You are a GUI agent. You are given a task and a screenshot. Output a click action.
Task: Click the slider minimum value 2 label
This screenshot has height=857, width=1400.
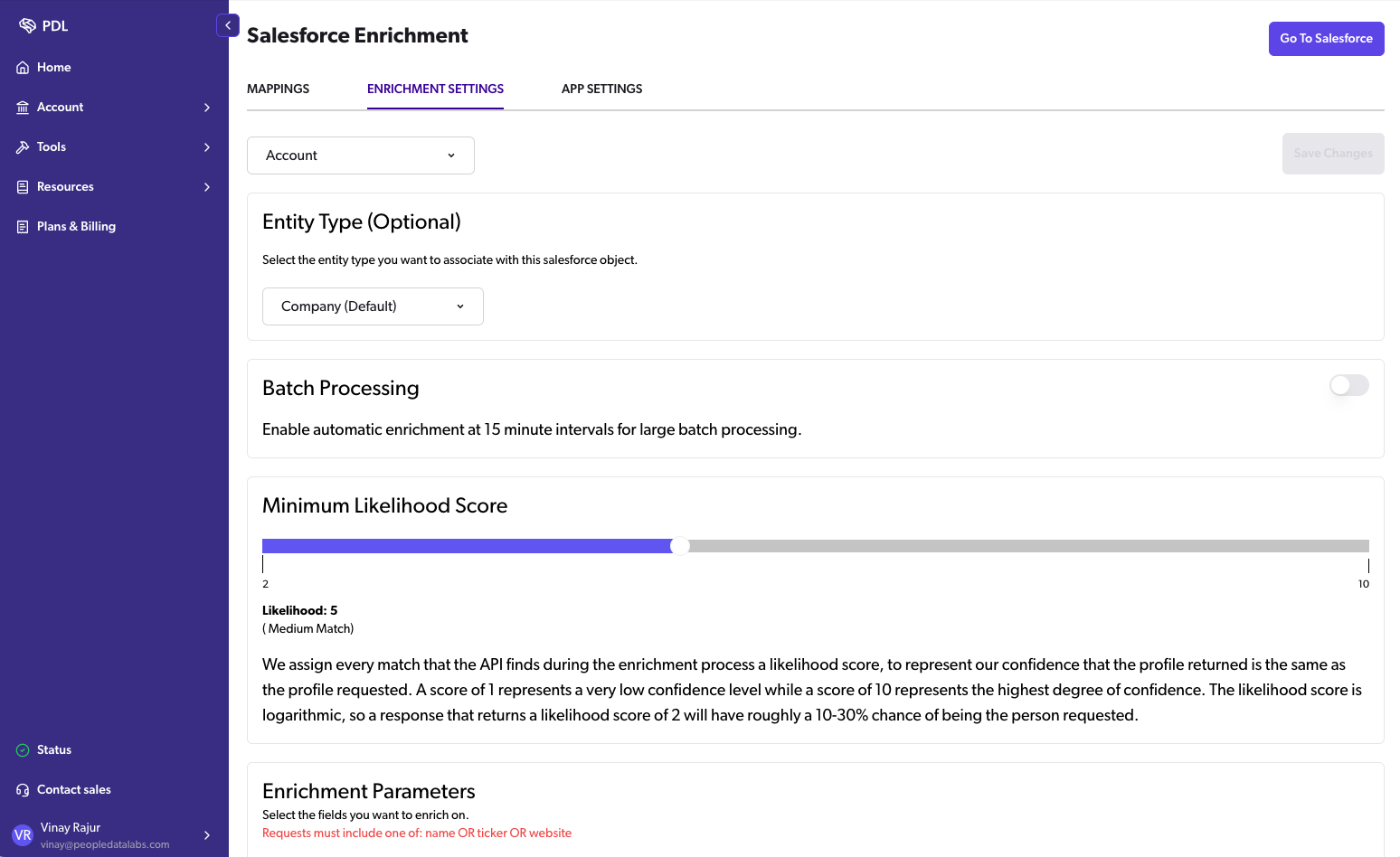click(x=265, y=584)
